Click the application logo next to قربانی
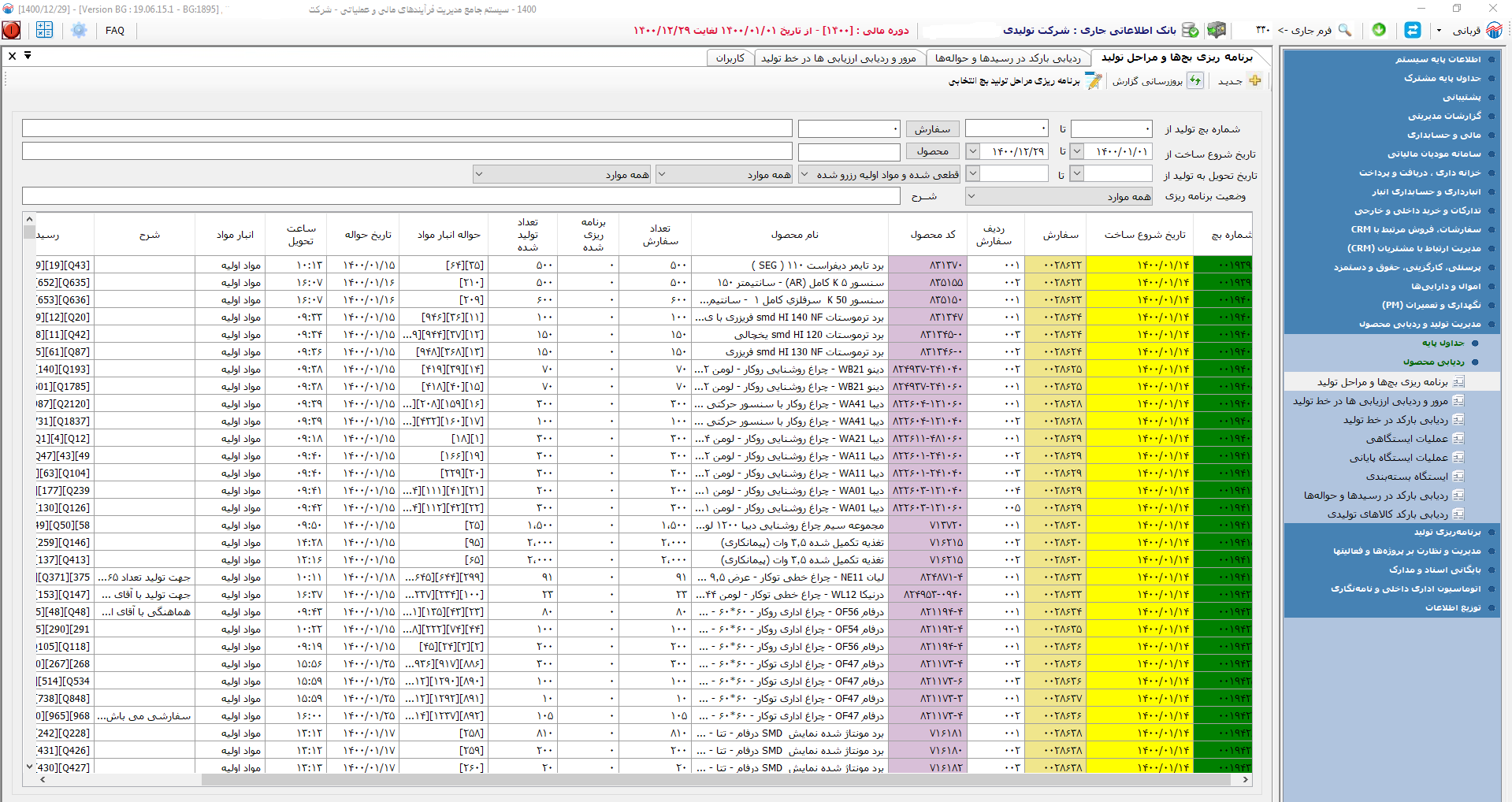This screenshot has width=1512, height=802. (1494, 30)
